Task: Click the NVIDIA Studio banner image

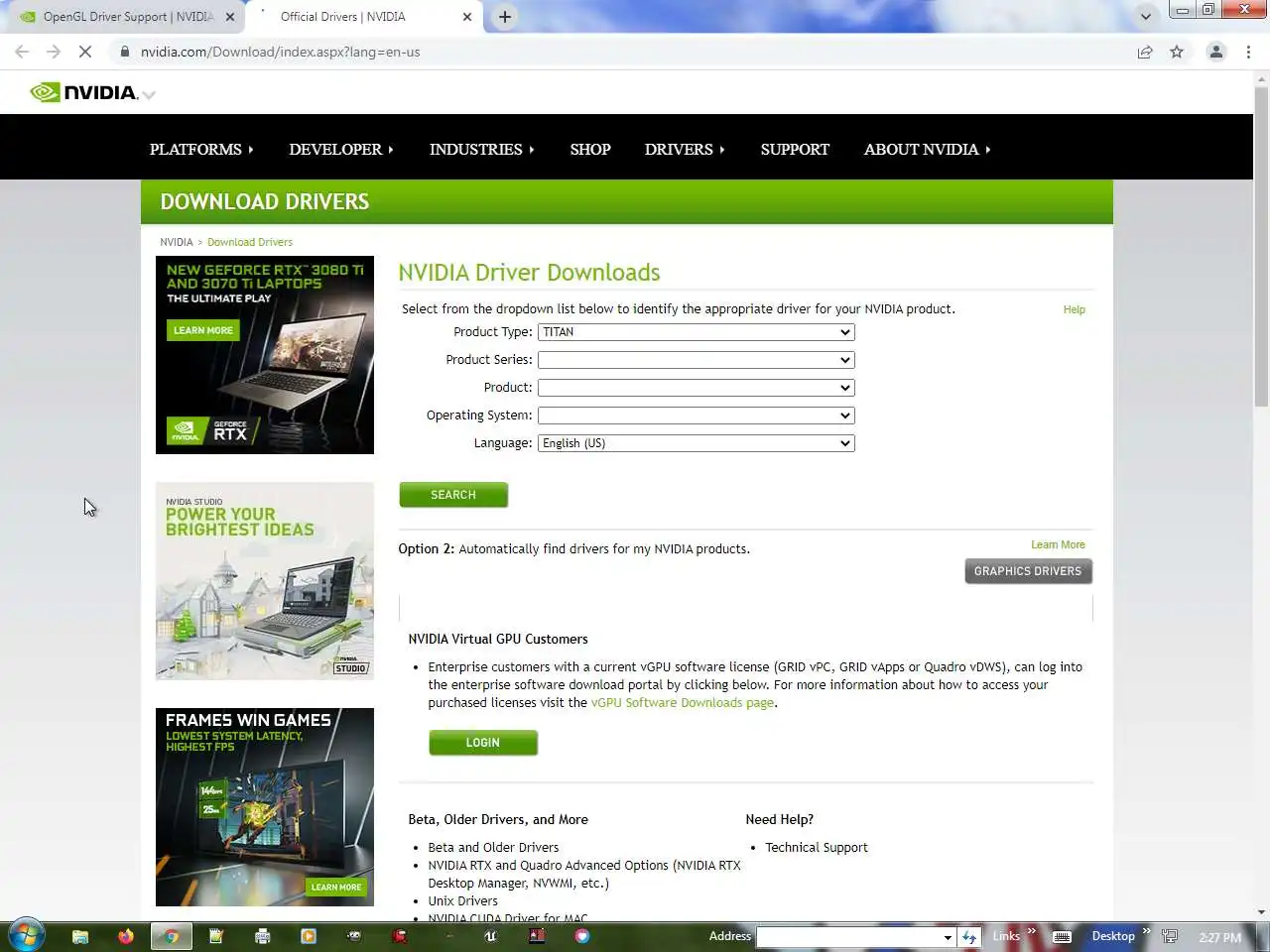Action: click(x=265, y=581)
